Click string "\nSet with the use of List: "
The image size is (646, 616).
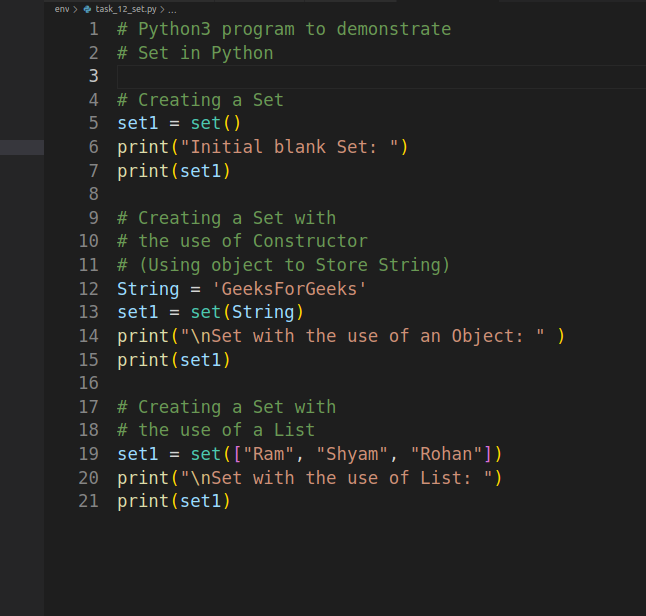coord(336,478)
